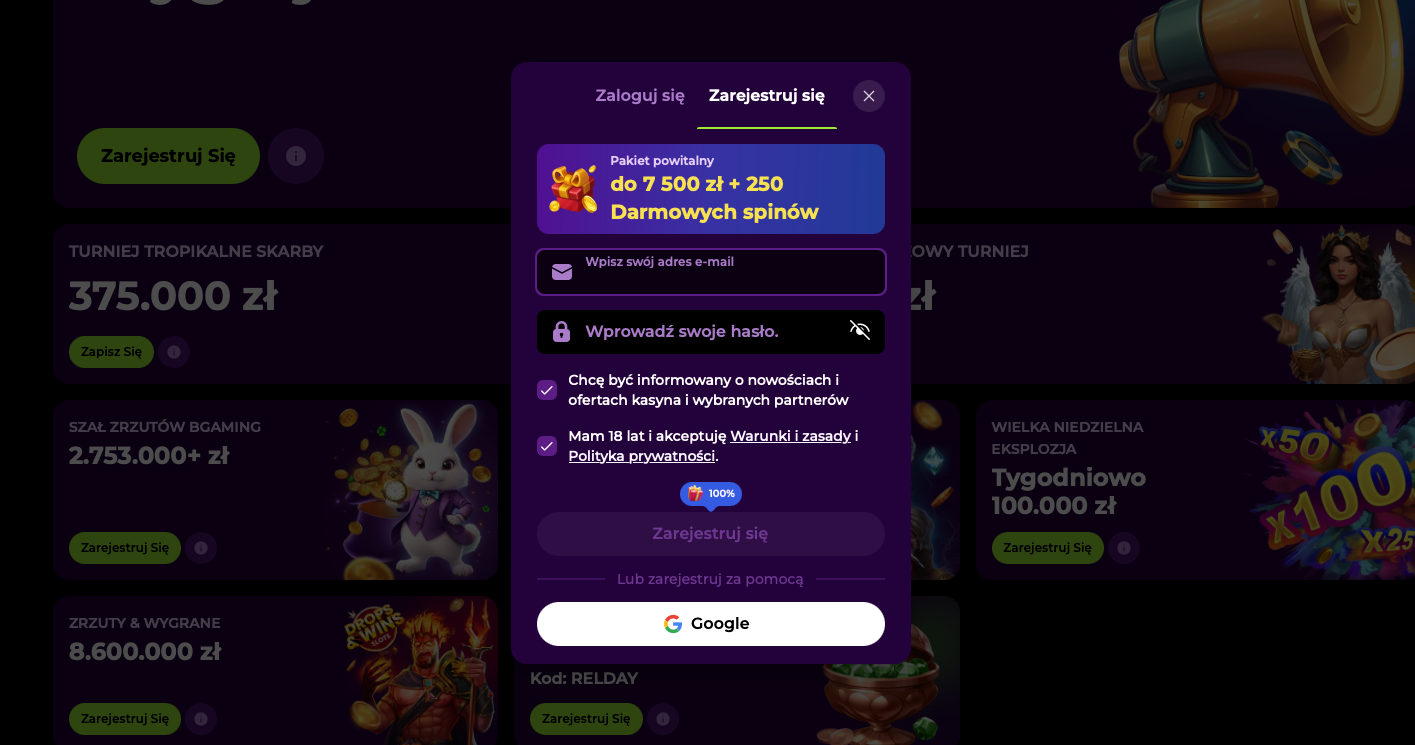The height and width of the screenshot is (745, 1415).
Task: Click Zapisz Się in the Tropikalne Skarby card
Action: (x=111, y=352)
